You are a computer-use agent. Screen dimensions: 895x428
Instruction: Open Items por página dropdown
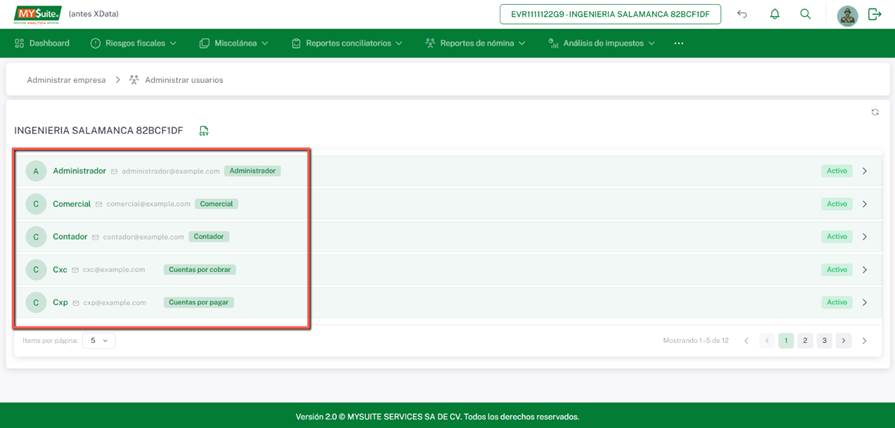coord(98,340)
